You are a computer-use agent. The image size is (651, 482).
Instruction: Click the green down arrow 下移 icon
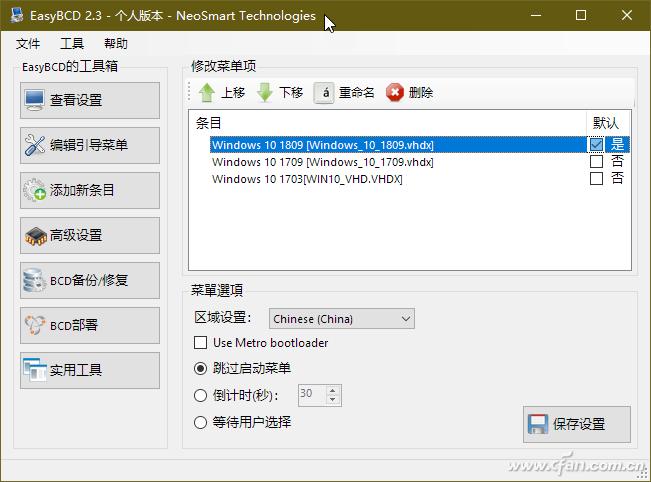[x=264, y=92]
